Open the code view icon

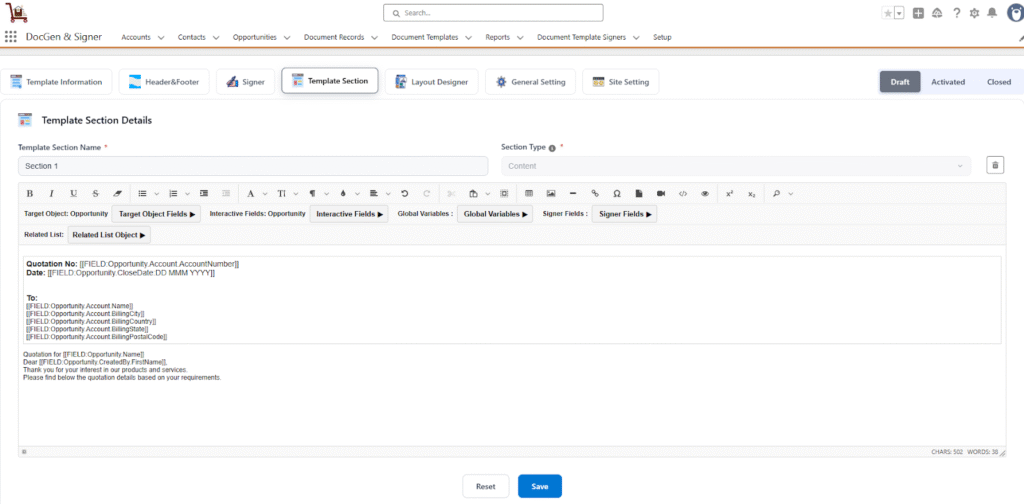click(683, 193)
